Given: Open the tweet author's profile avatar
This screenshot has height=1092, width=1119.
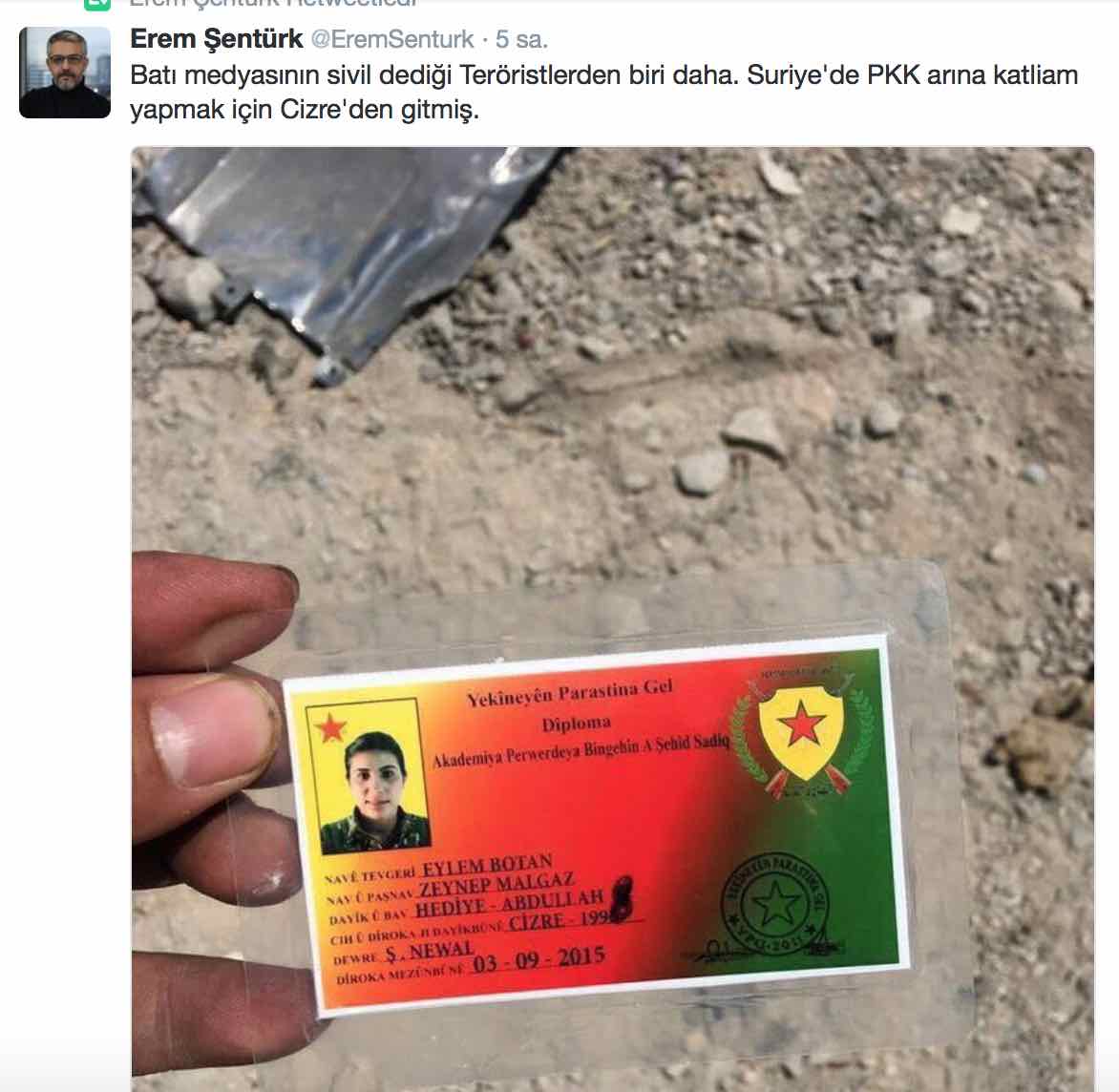Looking at the screenshot, I should 65,72.
